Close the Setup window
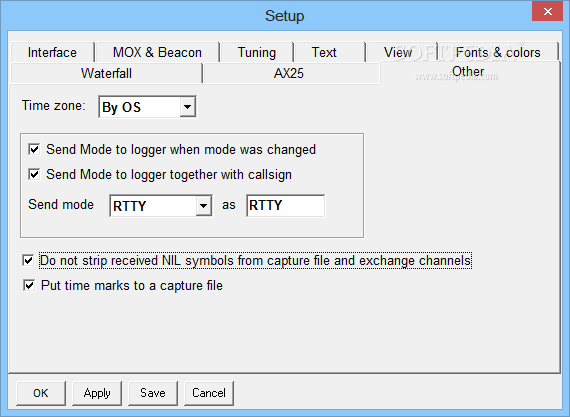This screenshot has width=570, height=417. coord(547,12)
